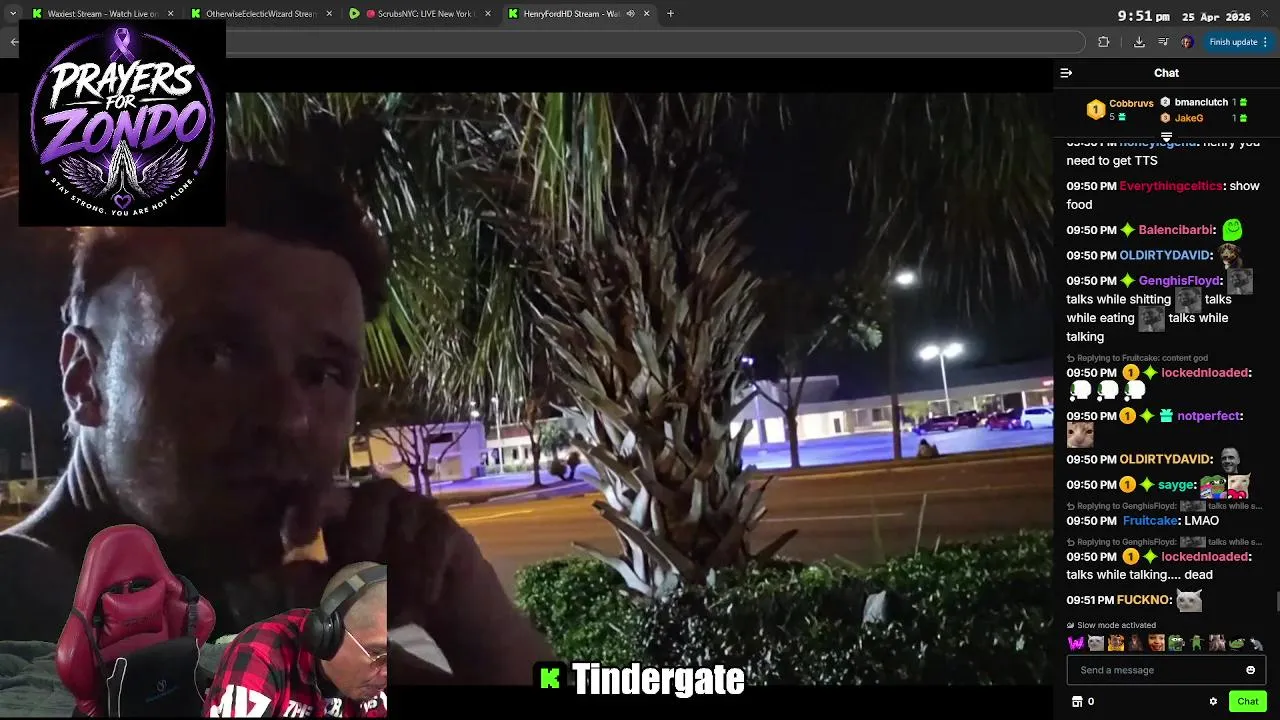
Task: Click the 'Slow mode activated' notice
Action: pos(1111,625)
